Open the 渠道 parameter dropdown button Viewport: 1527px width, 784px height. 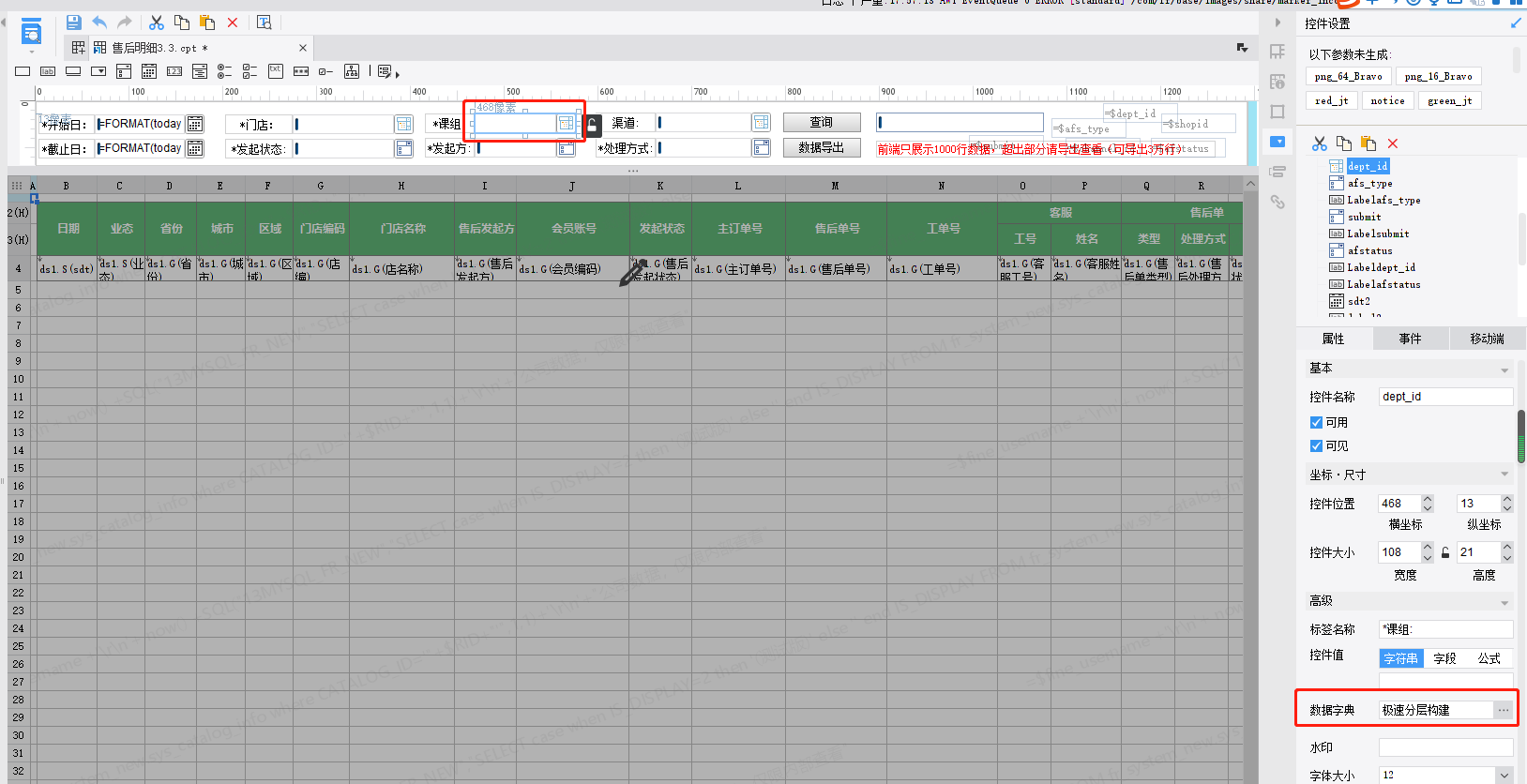(761, 123)
